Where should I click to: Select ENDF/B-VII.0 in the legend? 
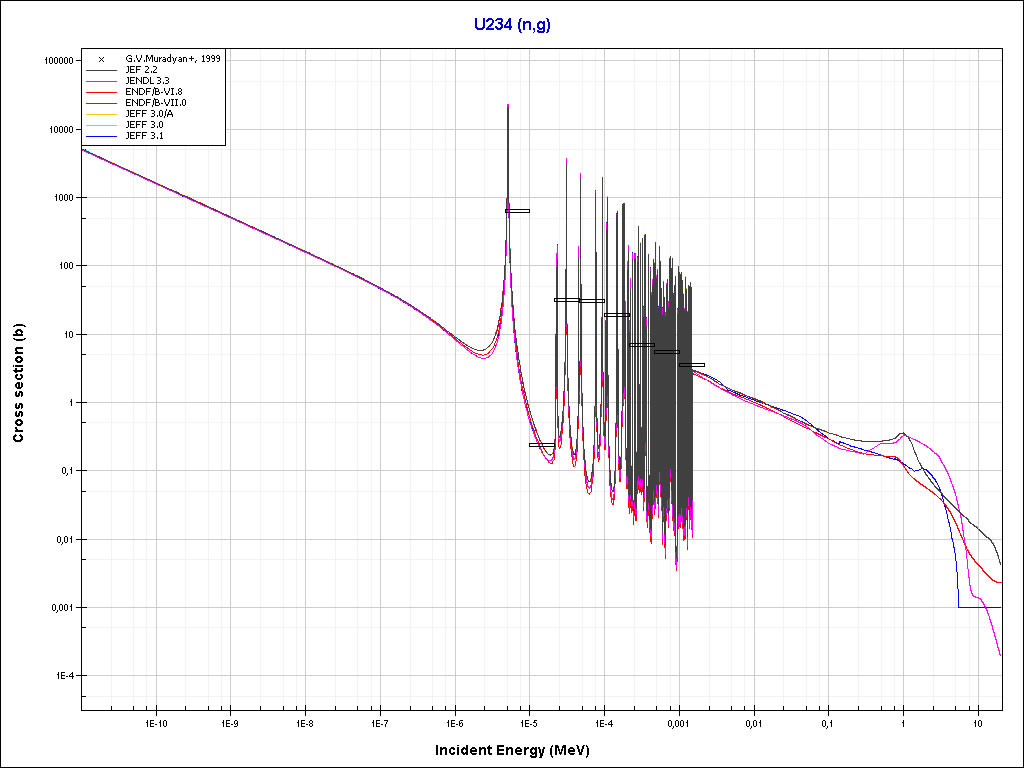pyautogui.click(x=155, y=103)
